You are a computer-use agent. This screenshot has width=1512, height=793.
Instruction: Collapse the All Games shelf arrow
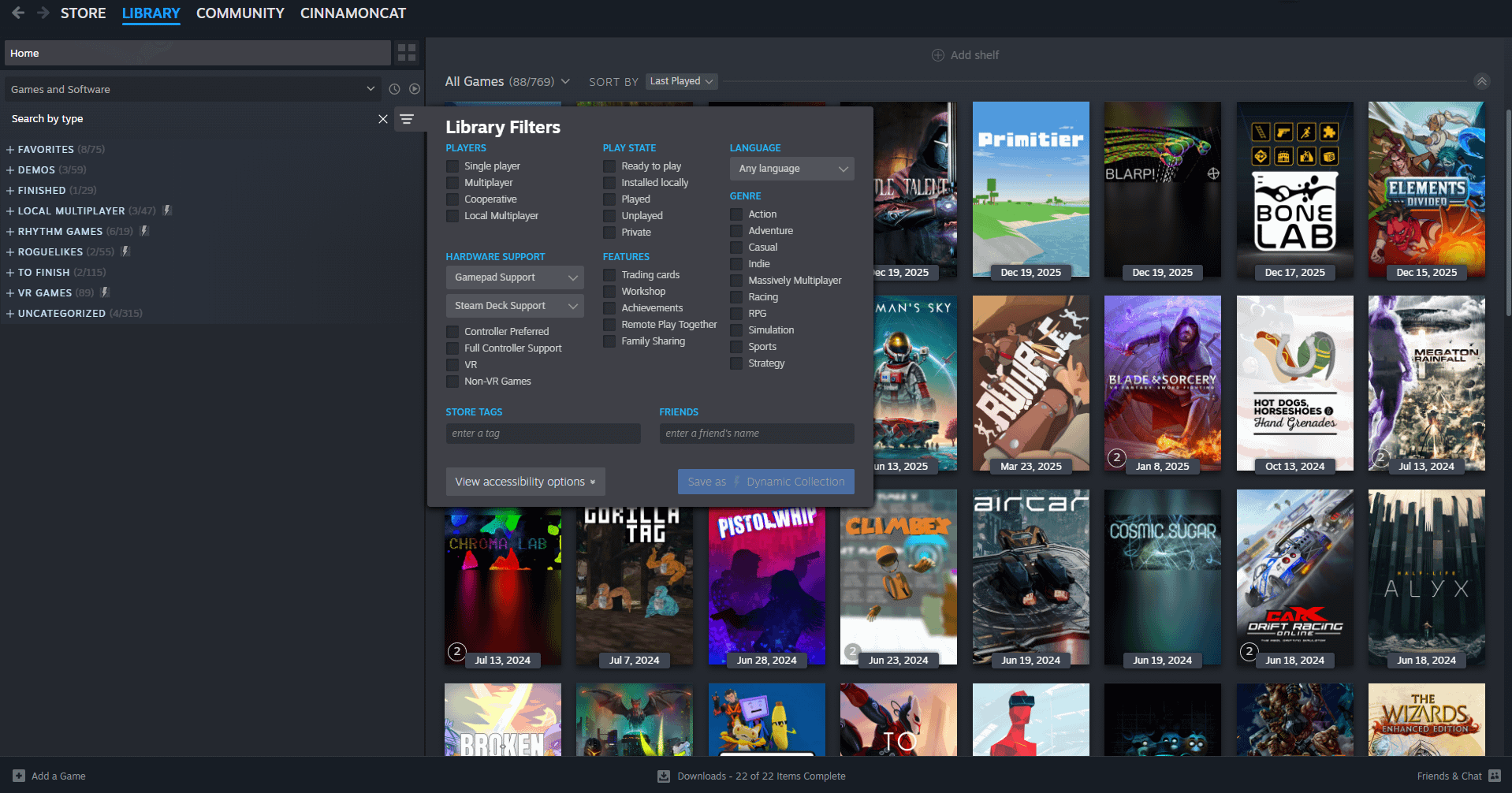[x=1482, y=82]
